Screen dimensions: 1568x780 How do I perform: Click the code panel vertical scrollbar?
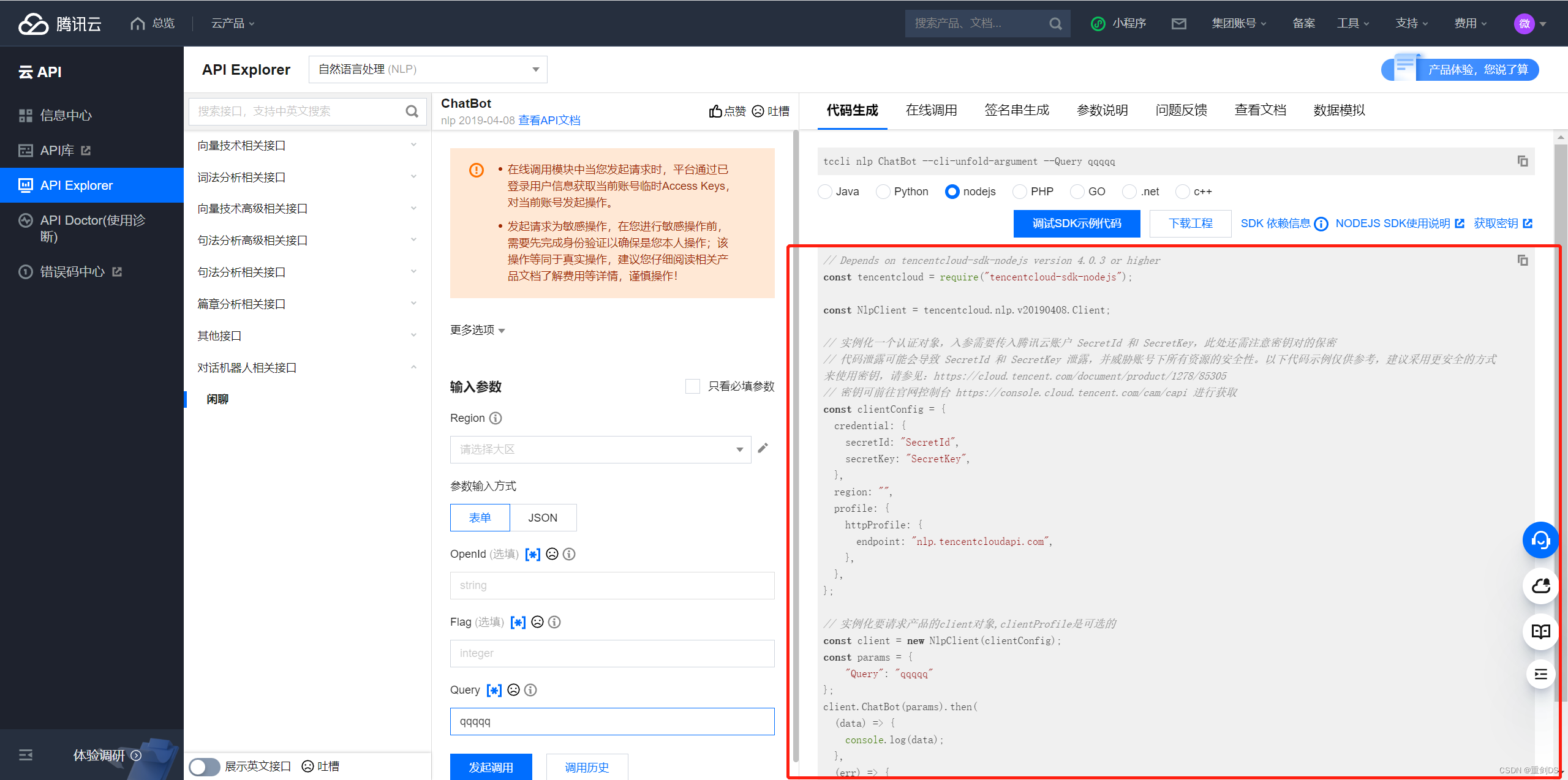tap(1561, 422)
